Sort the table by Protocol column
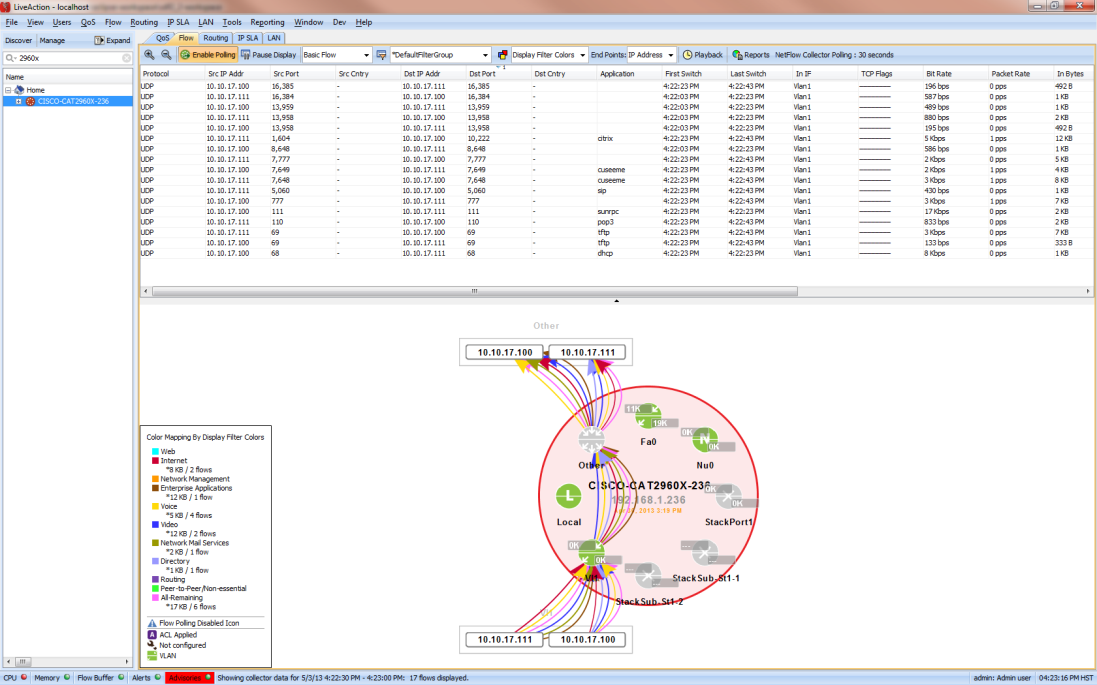The width and height of the screenshot is (1097, 685). click(x=172, y=73)
